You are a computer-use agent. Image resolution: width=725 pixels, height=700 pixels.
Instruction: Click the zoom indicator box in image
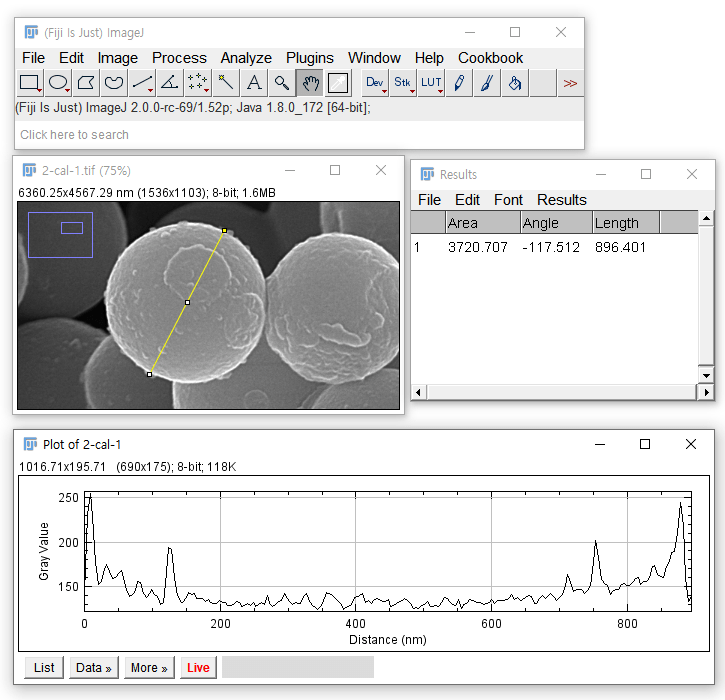pos(61,235)
